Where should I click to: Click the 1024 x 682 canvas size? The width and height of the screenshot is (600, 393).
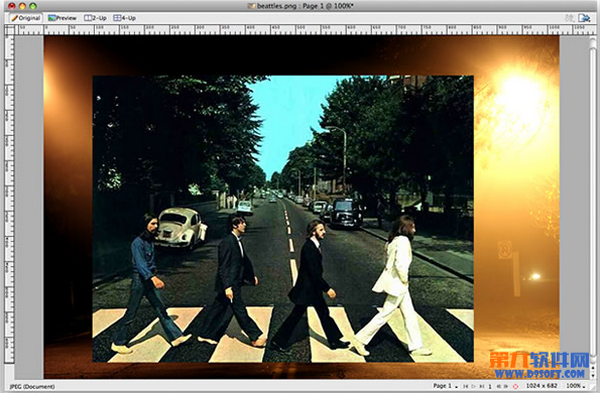tap(541, 386)
